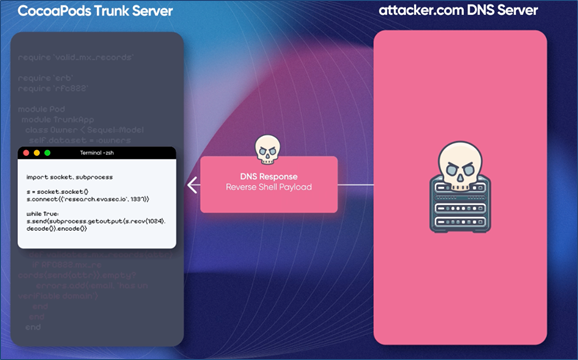This screenshot has width=578, height=360.
Task: Select the 'DNS Response' label
Action: pyautogui.click(x=269, y=176)
